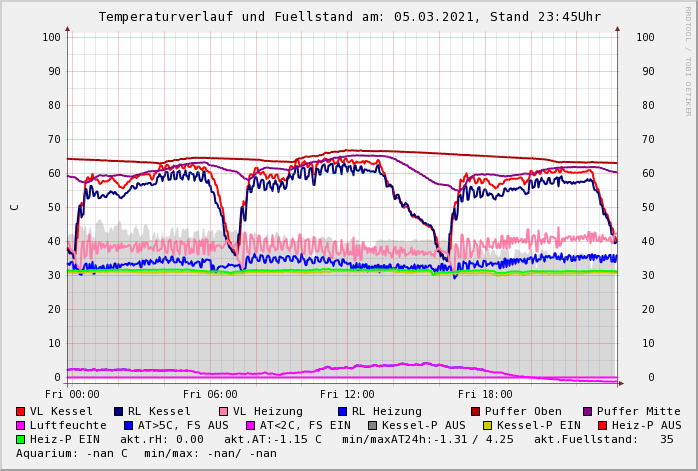
Task: Click the Temperaturverlauf und Fuellstand chart title
Action: click(349, 17)
